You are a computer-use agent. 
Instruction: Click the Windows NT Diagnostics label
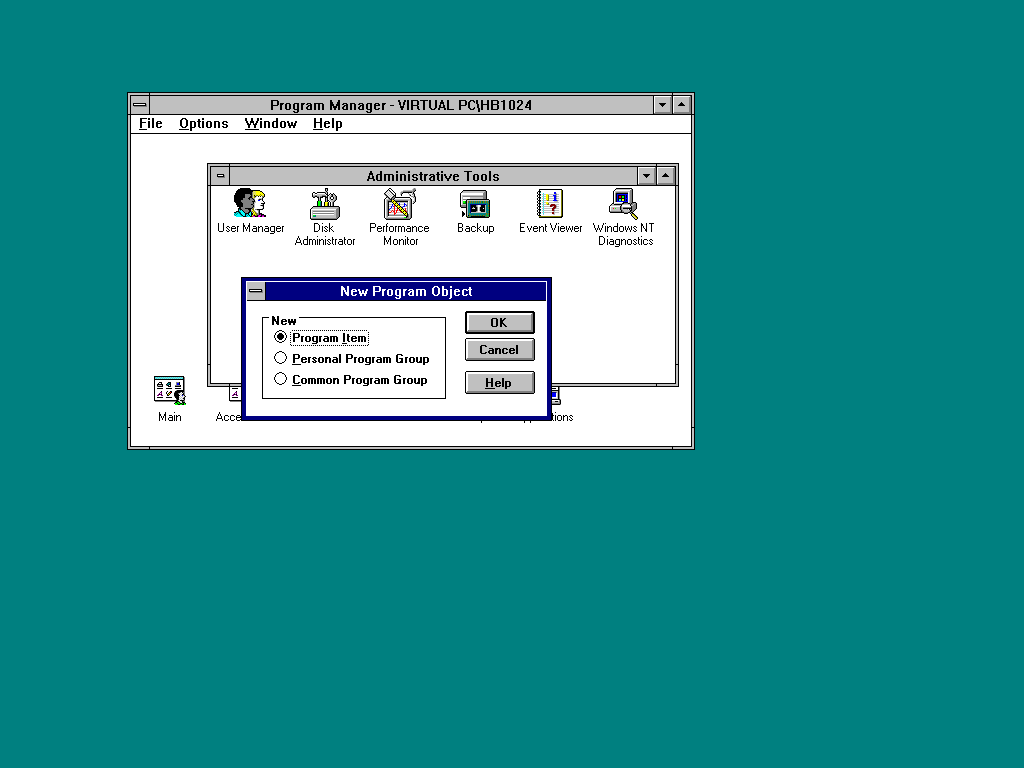tap(624, 234)
